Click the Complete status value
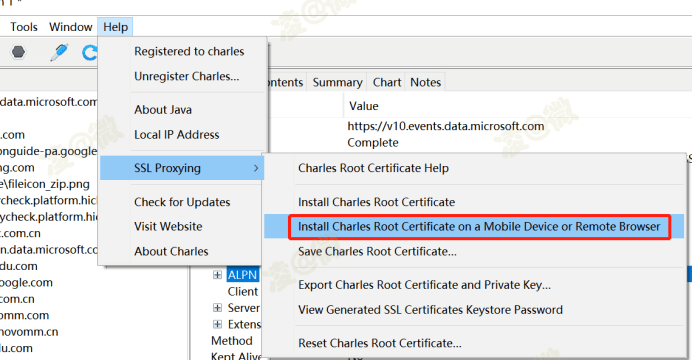The height and width of the screenshot is (360, 692). [373, 142]
